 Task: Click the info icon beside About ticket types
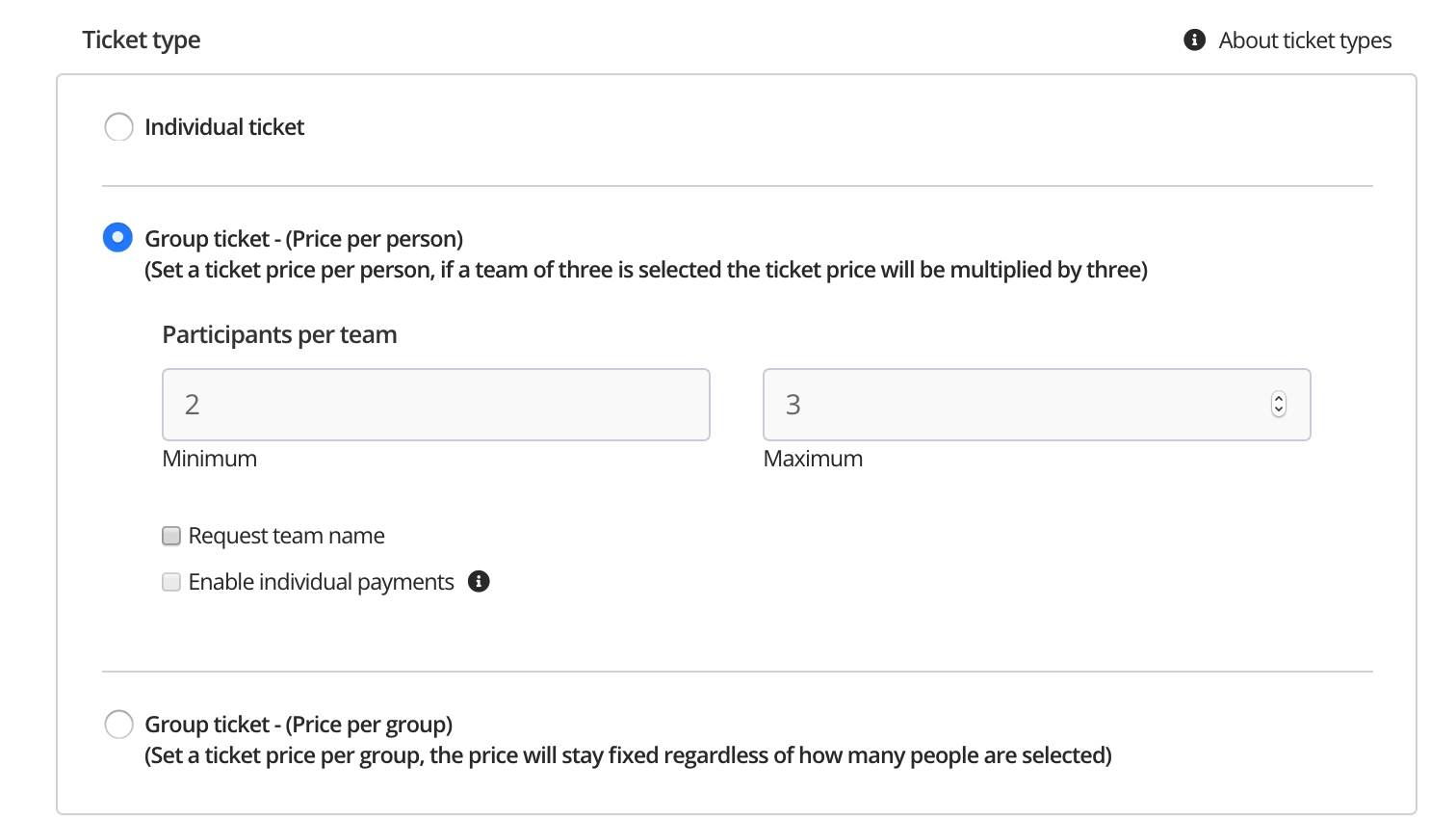pyautogui.click(x=1194, y=40)
